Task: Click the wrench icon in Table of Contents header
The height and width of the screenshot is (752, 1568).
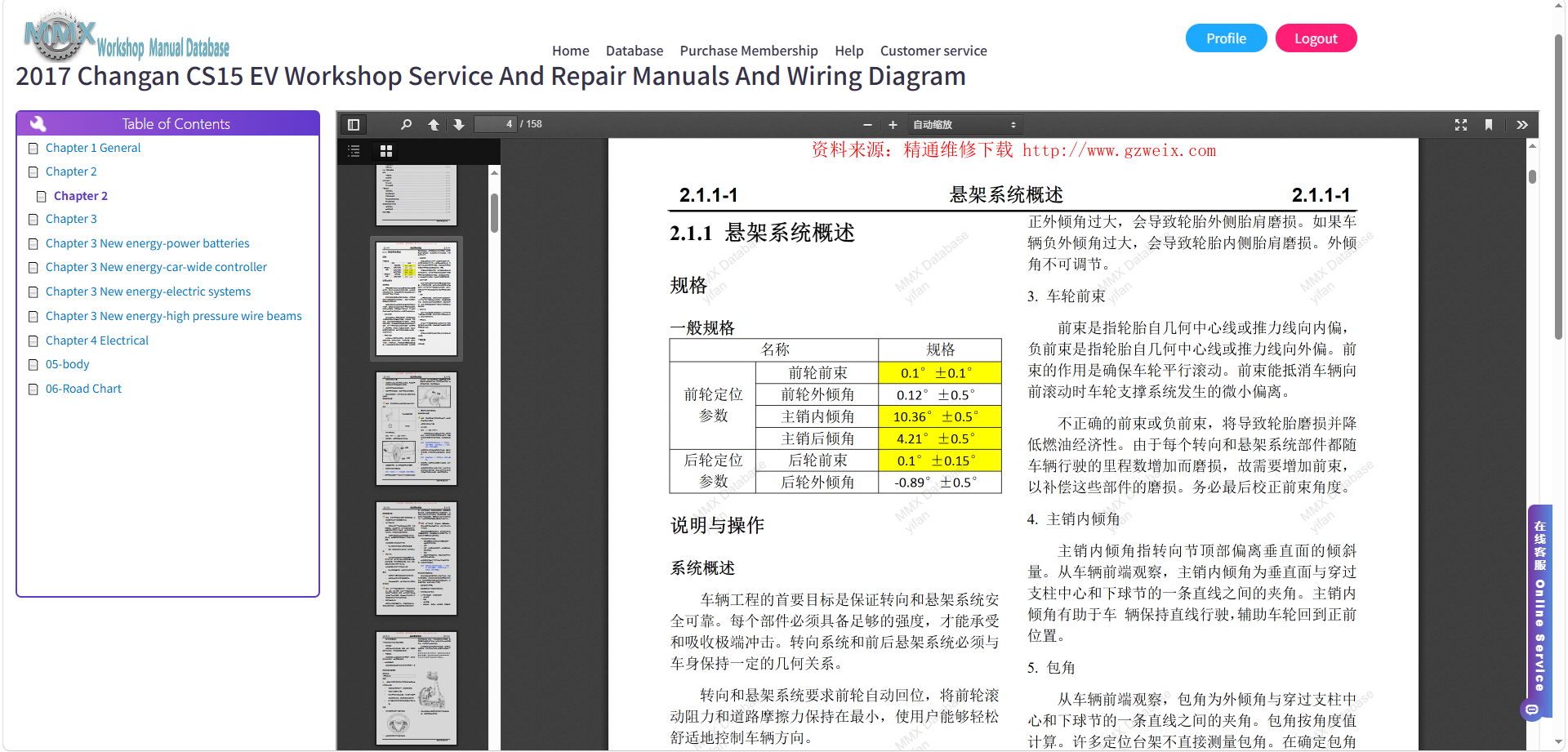Action: [38, 124]
